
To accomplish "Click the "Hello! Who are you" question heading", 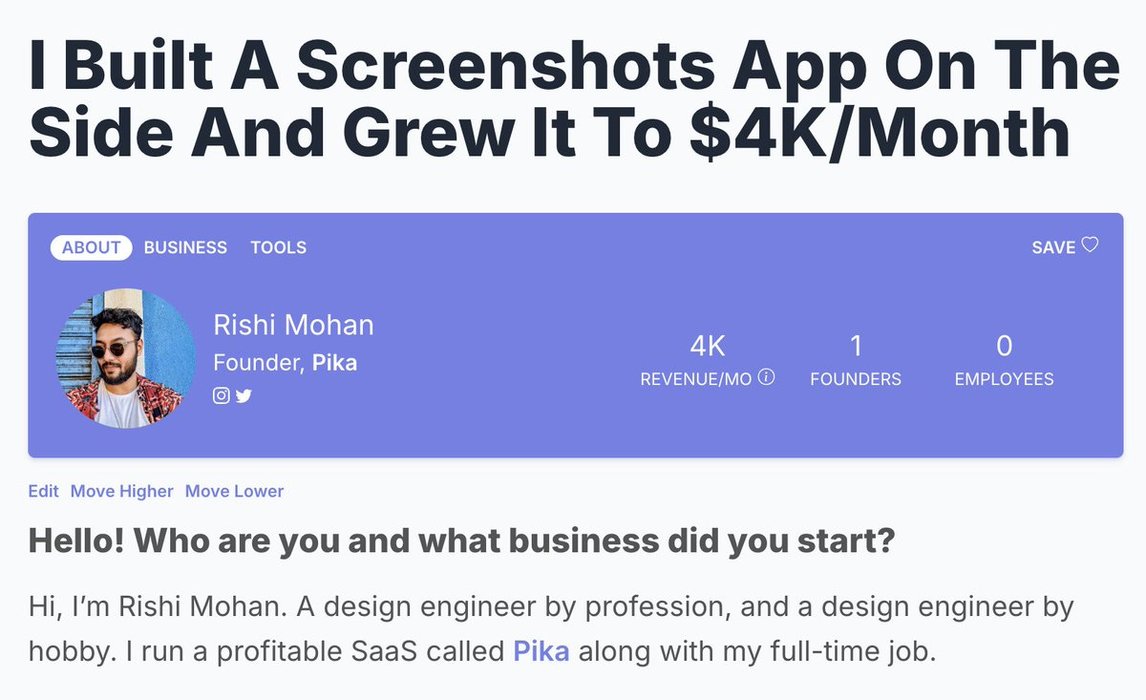I will pyautogui.click(x=461, y=541).
